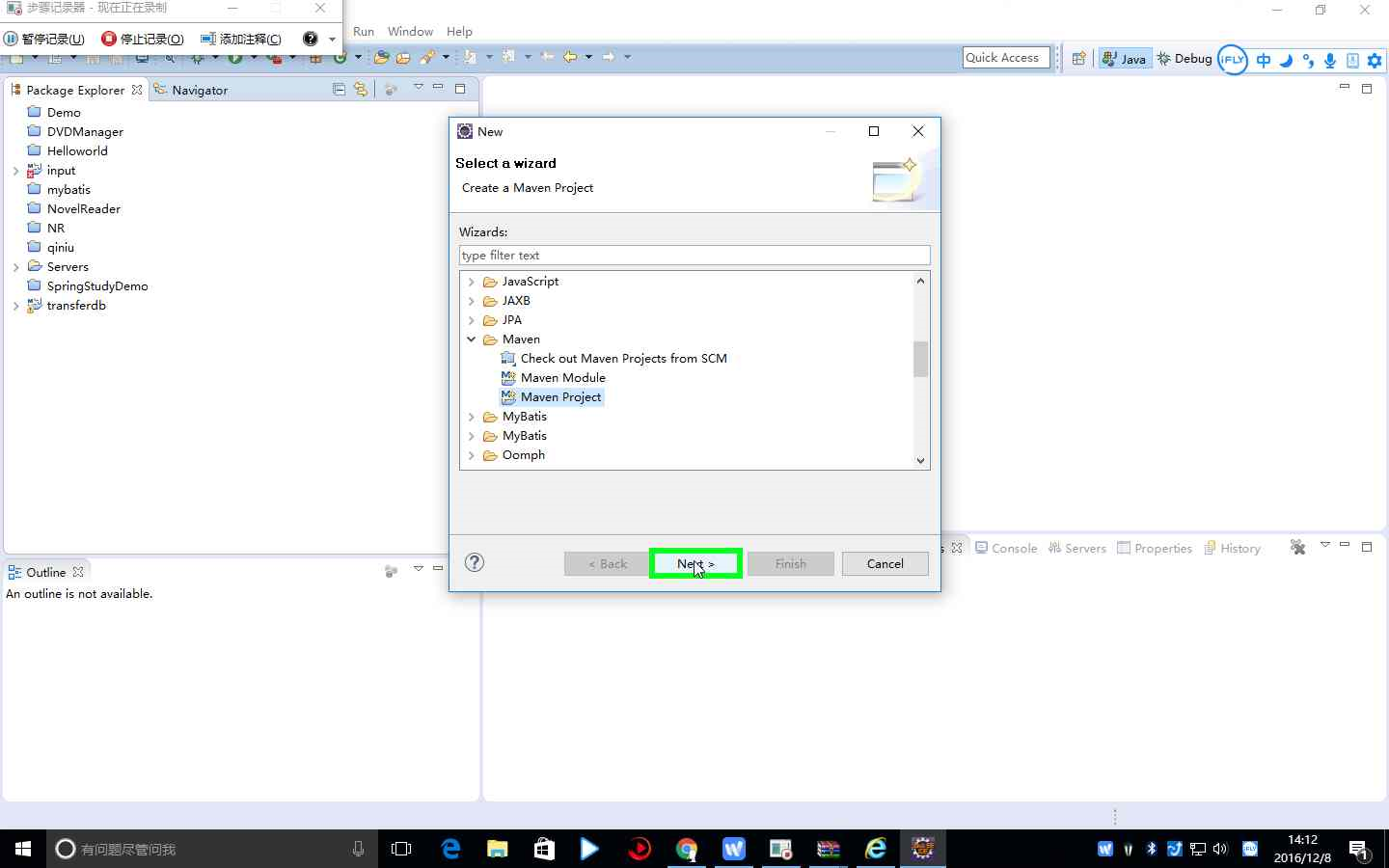Click the wizard list scrollbar thumb
Viewport: 1389px width, 868px height.
click(x=921, y=359)
